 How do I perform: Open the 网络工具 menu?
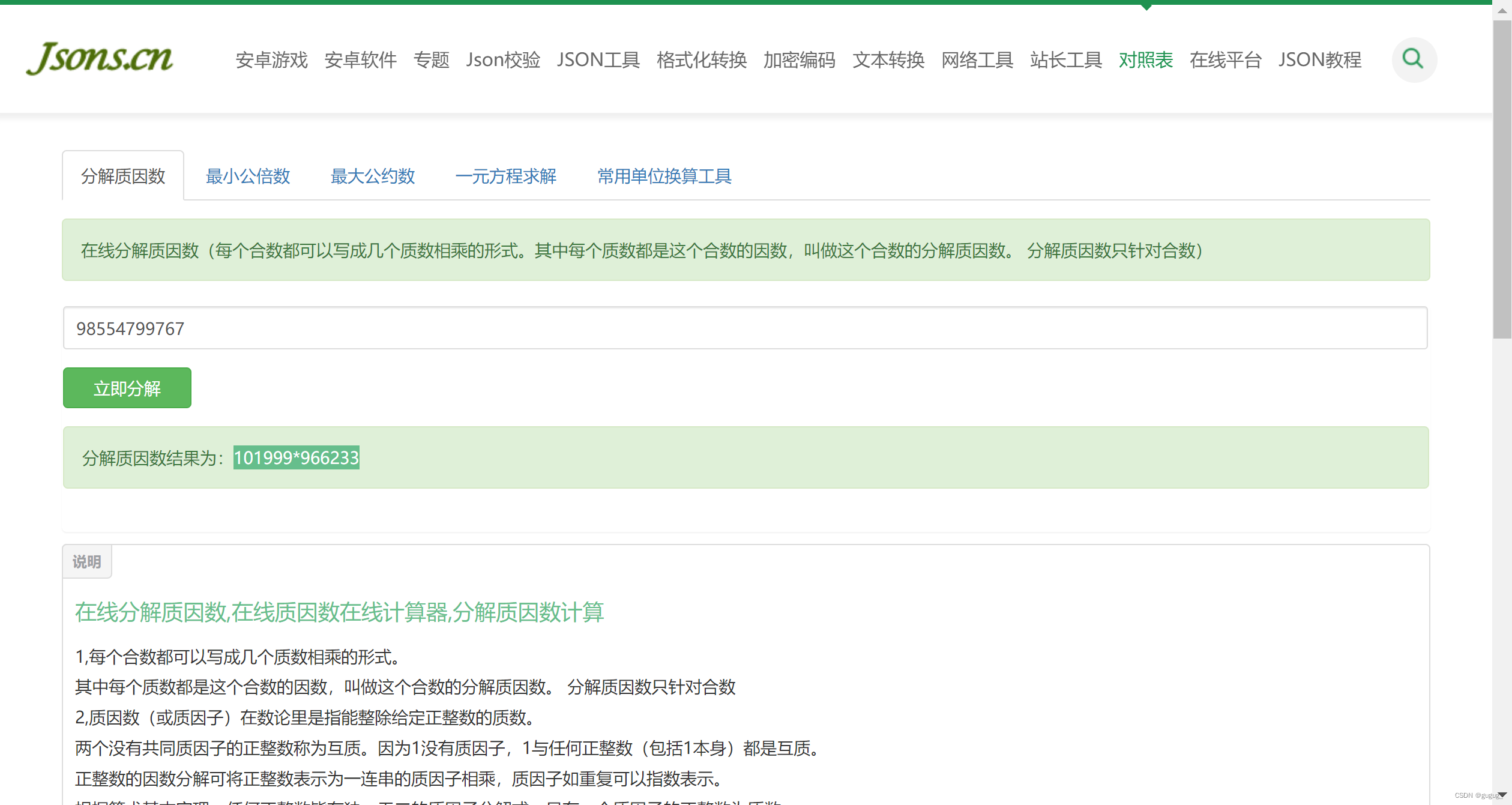[x=976, y=60]
